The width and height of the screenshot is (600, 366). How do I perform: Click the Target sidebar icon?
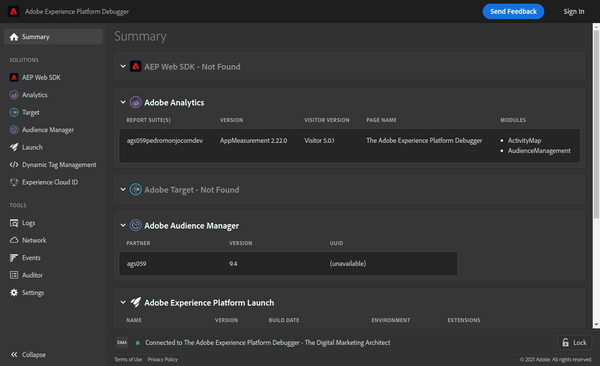14,112
